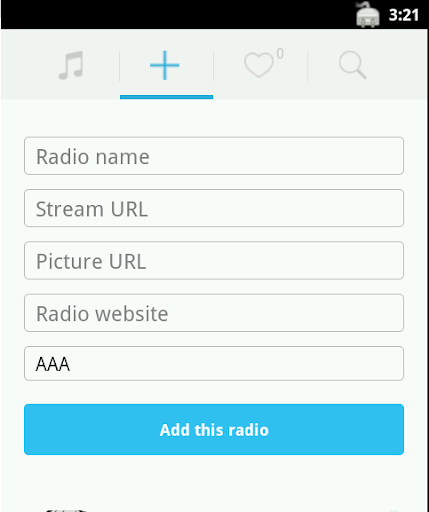Open the heart favorites tab
The height and width of the screenshot is (512, 429).
[259, 65]
